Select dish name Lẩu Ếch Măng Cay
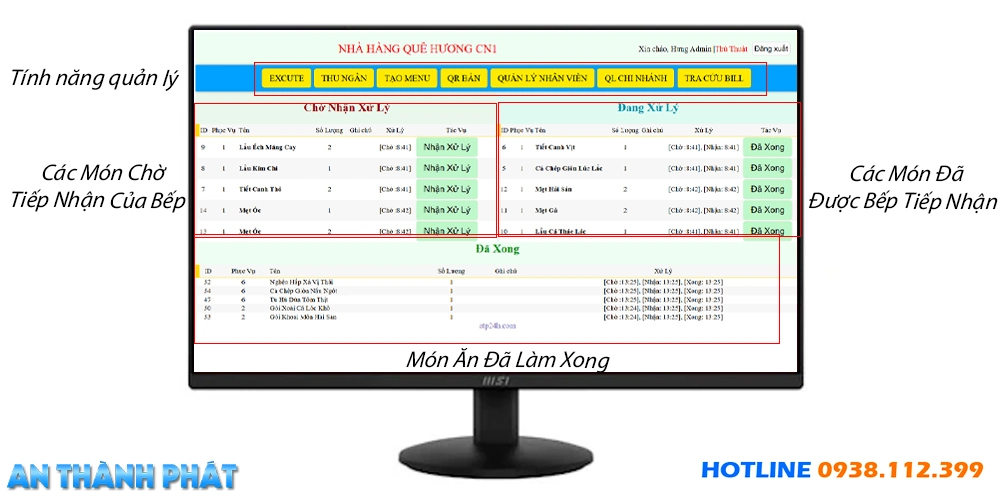This screenshot has width=1000, height=500. pyautogui.click(x=267, y=147)
